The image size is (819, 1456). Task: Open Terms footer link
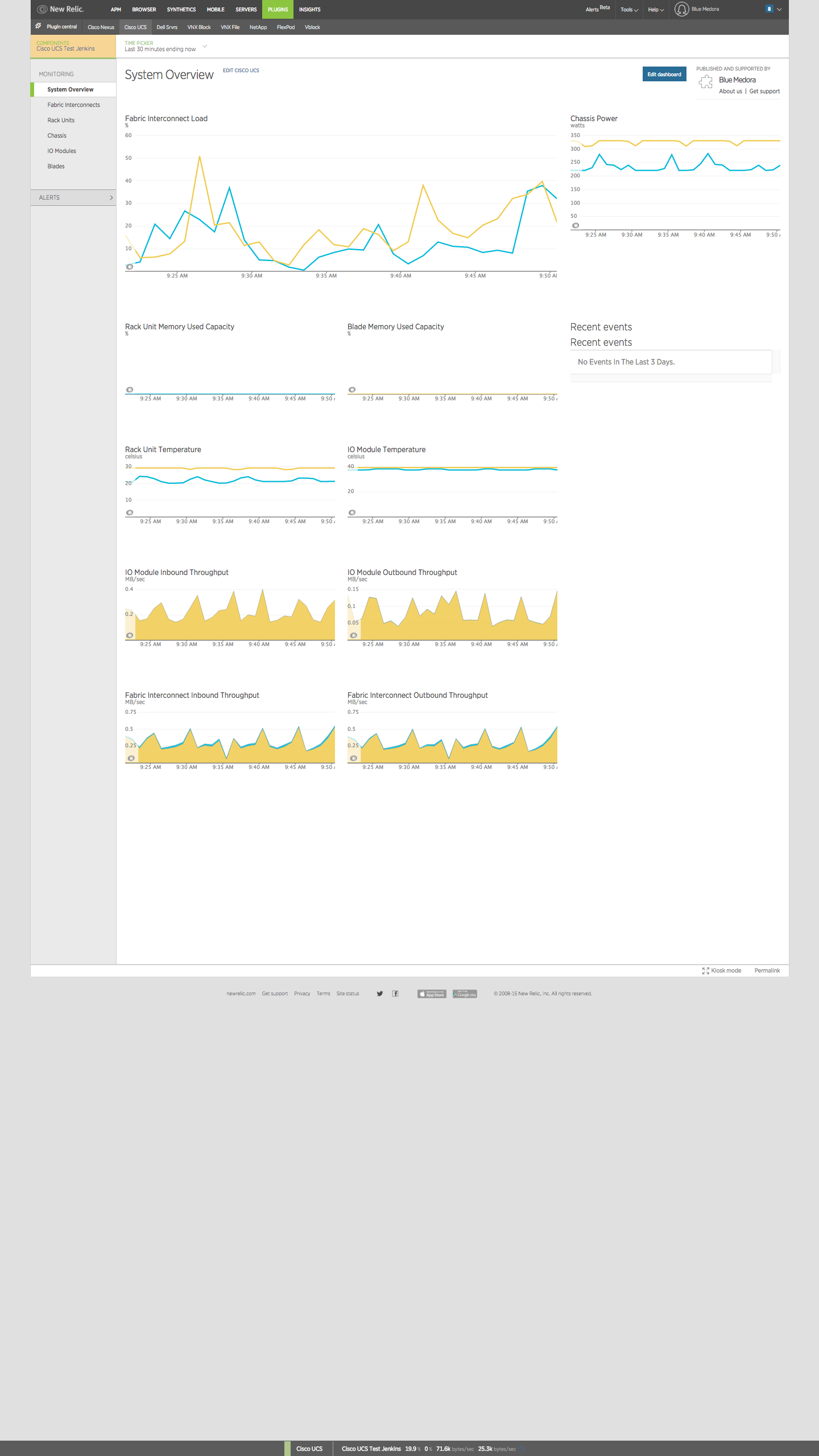pyautogui.click(x=324, y=994)
